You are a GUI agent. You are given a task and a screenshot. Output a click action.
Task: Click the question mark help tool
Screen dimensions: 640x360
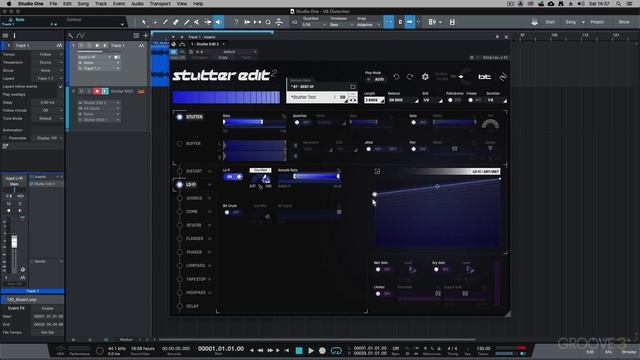(x=236, y=22)
